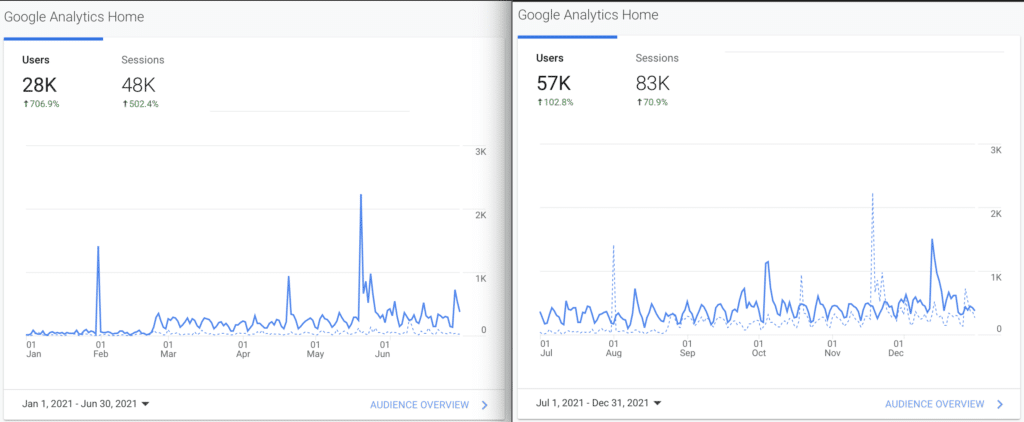
Task: Click the 01 Jun axis label
Action: [x=385, y=349]
